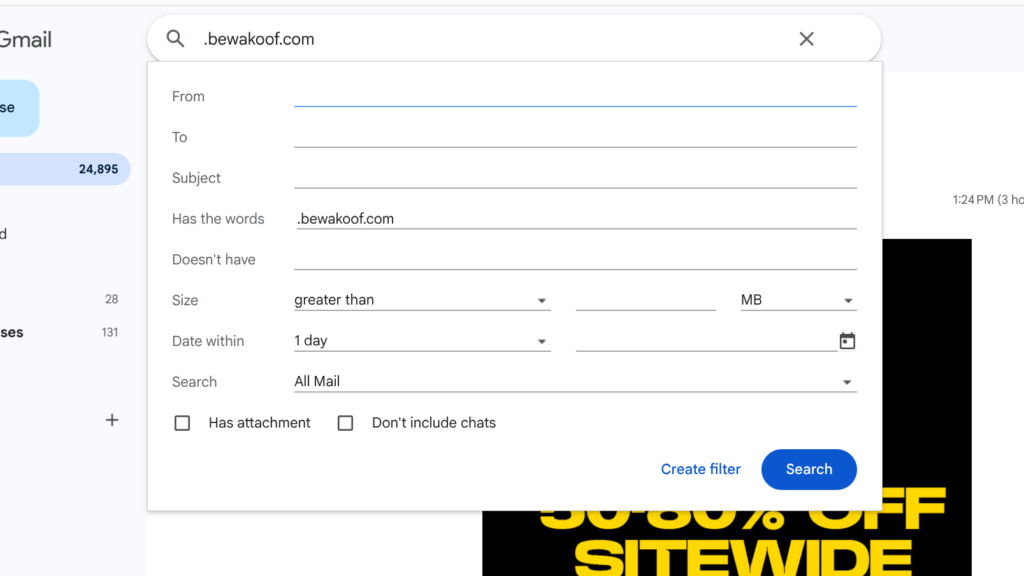
Task: Click the 'Doesn't have' input field
Action: pyautogui.click(x=575, y=258)
